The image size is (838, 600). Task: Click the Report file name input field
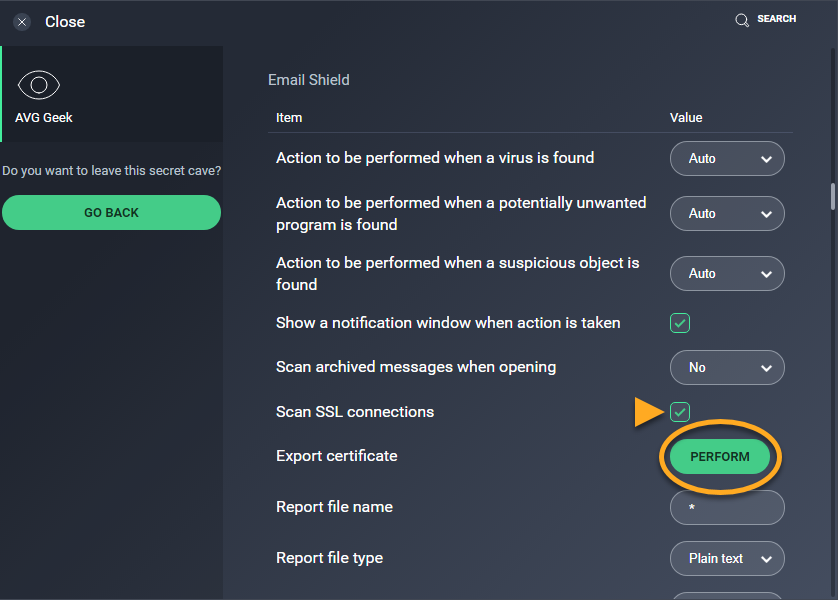[727, 507]
